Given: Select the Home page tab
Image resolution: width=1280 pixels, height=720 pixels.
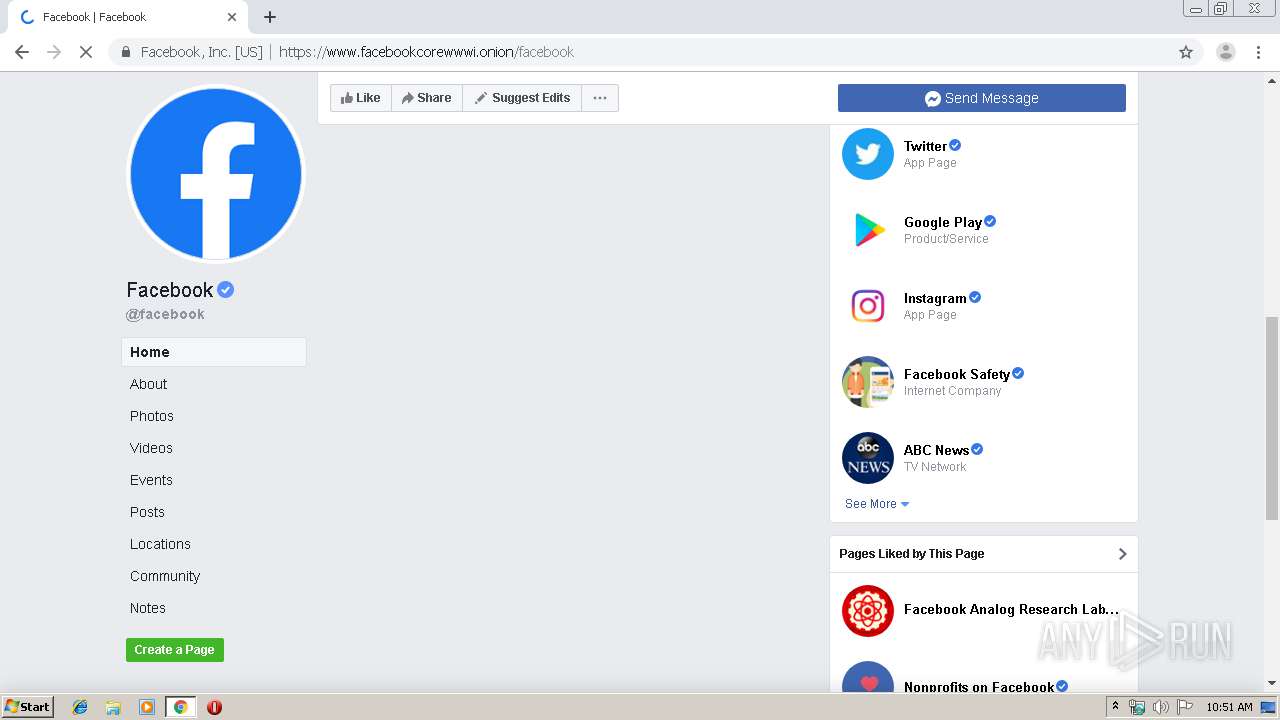Looking at the screenshot, I should (x=214, y=352).
